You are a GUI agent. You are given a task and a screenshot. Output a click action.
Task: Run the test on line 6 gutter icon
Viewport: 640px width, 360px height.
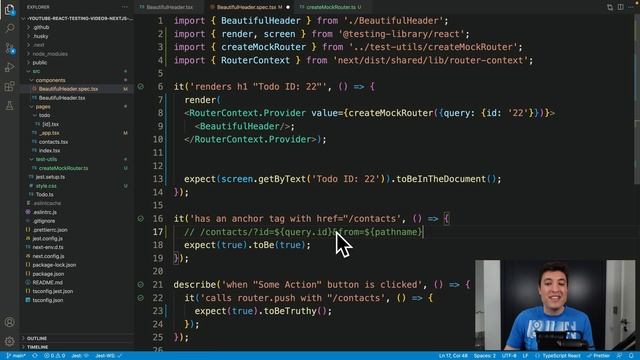coord(140,87)
